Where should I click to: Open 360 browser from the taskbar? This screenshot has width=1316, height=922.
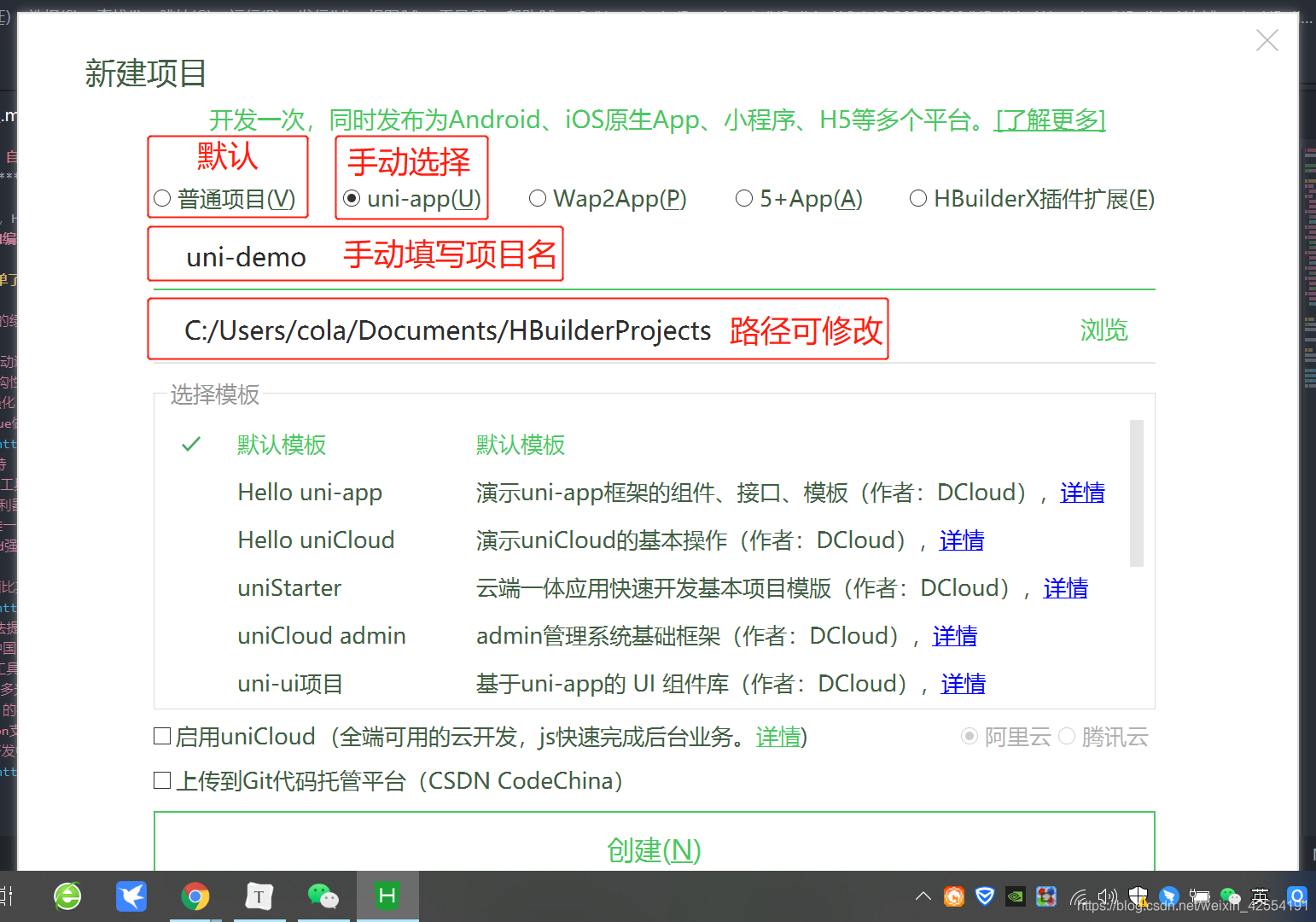pos(67,896)
